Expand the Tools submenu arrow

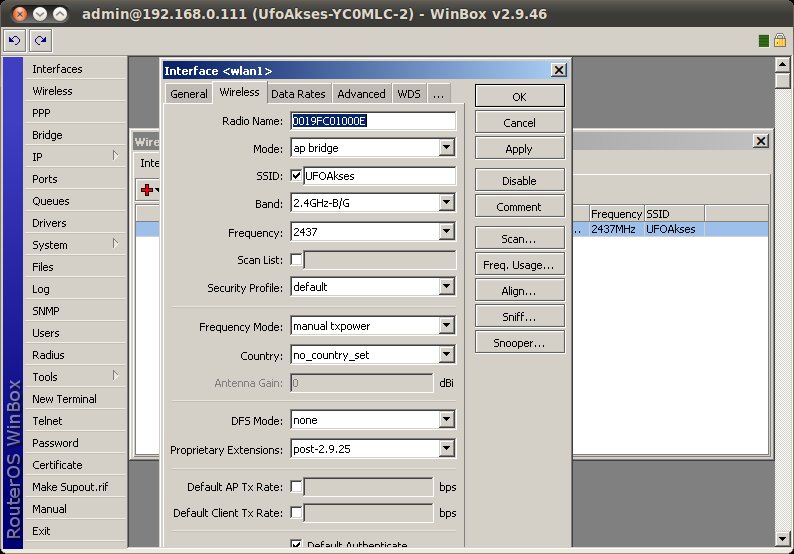pos(115,376)
